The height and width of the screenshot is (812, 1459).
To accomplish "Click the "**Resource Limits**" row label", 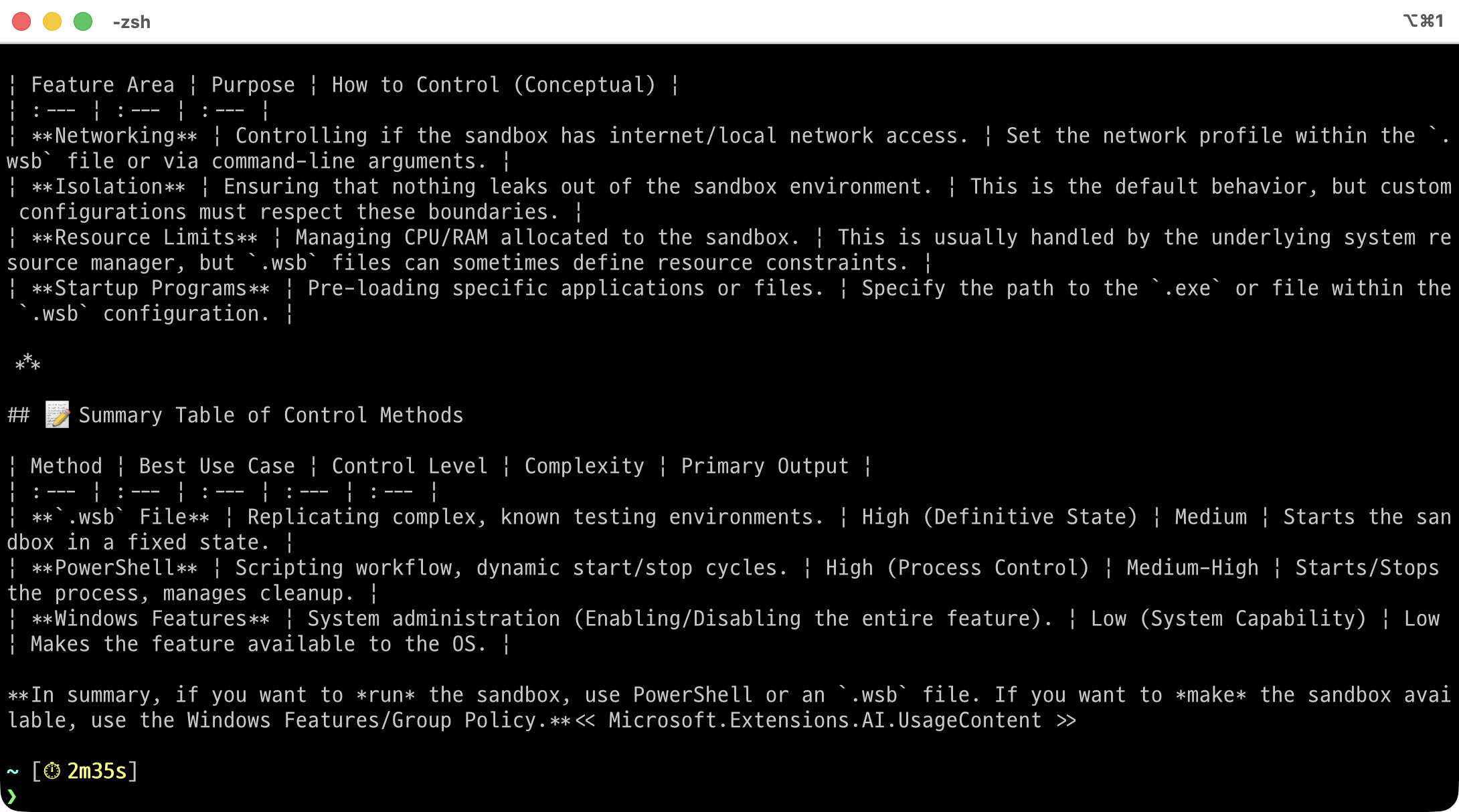I will click(145, 237).
